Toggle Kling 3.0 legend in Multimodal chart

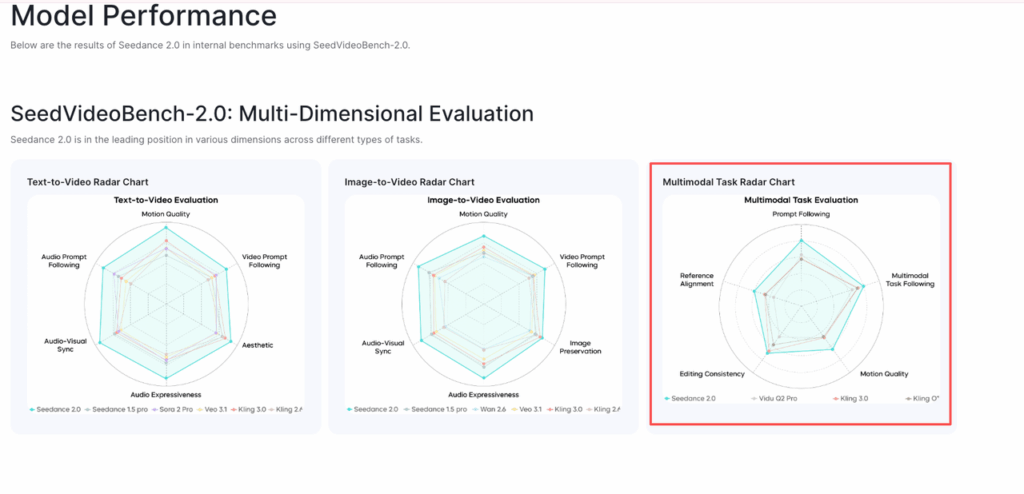(850, 398)
